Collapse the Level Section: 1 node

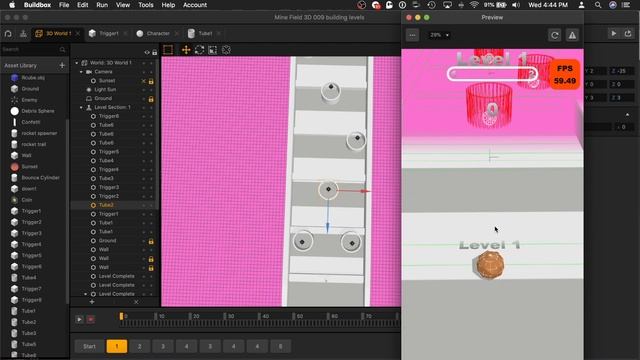(81, 107)
